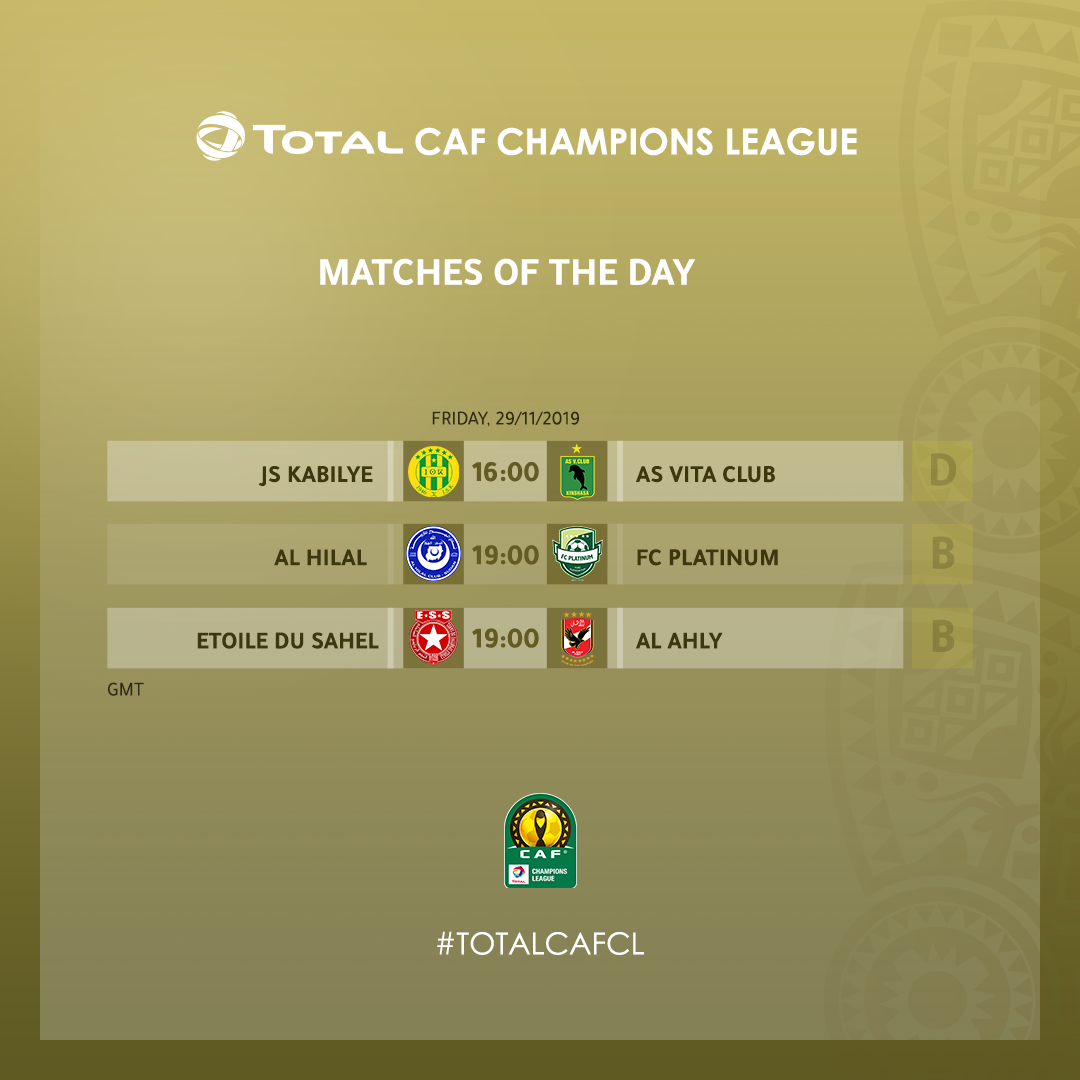Click the 19:00 time for Etoile match

pos(506,638)
